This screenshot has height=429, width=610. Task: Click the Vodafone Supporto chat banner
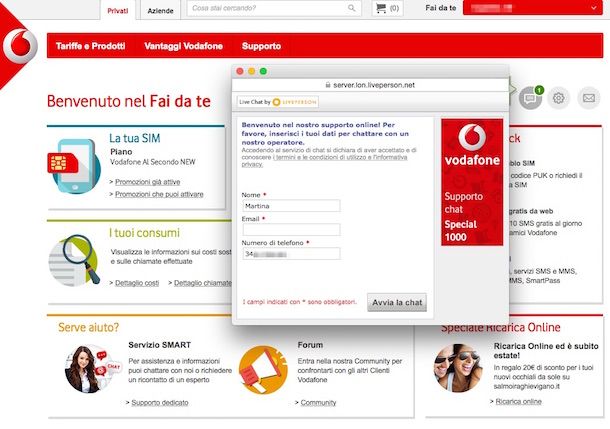click(472, 182)
